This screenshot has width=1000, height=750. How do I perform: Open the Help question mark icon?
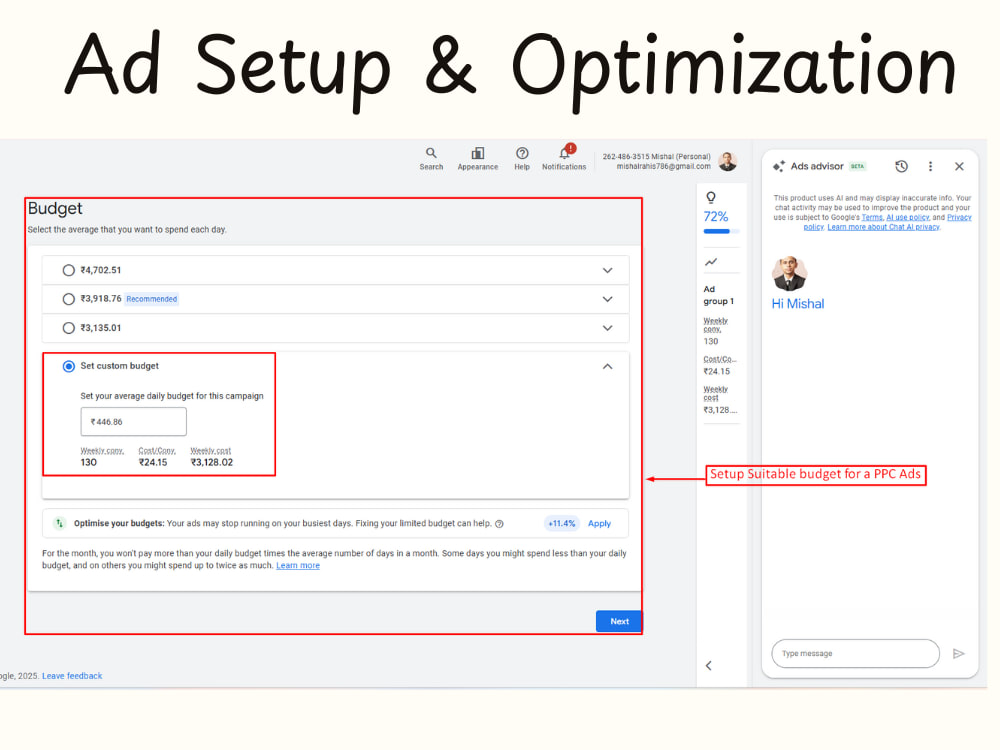coord(522,153)
